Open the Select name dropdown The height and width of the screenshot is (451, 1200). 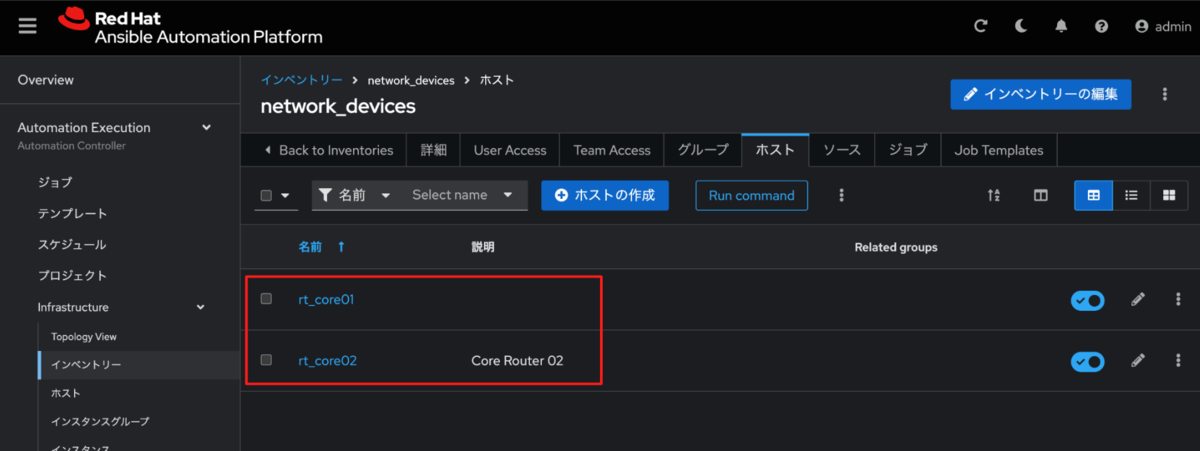tap(464, 195)
